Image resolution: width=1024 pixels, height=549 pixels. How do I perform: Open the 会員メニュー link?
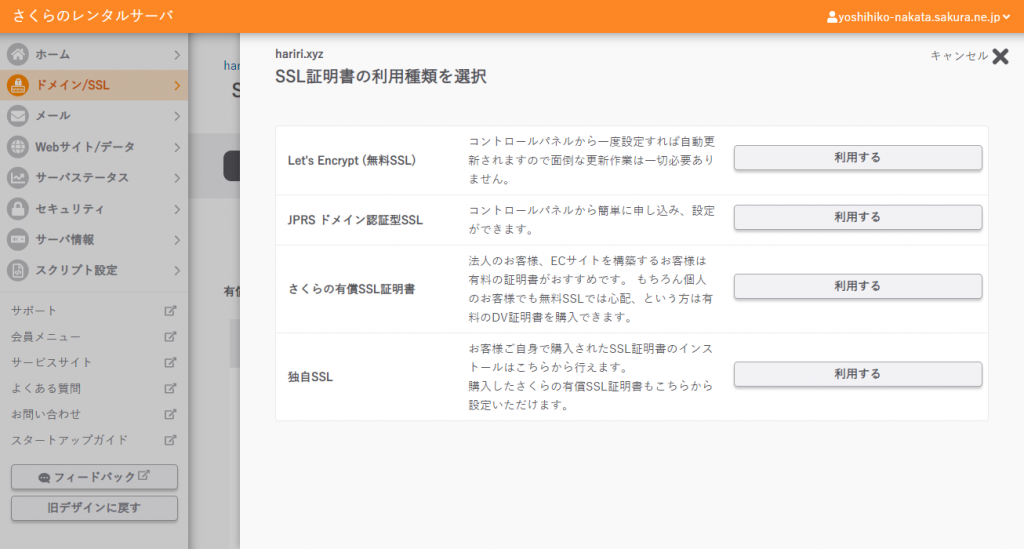46,337
